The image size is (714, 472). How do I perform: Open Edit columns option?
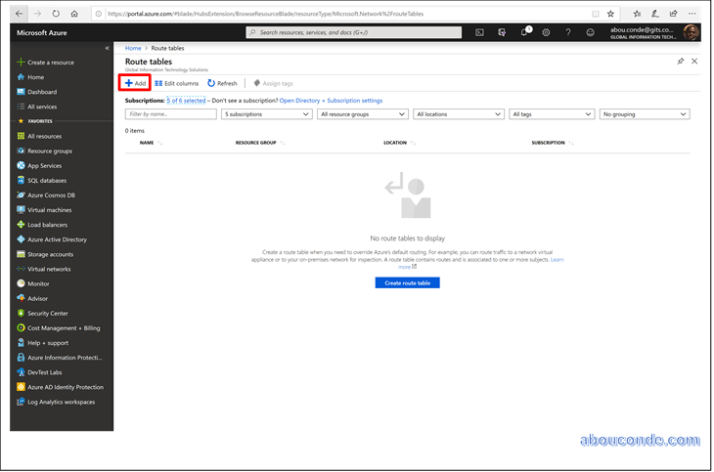[177, 83]
